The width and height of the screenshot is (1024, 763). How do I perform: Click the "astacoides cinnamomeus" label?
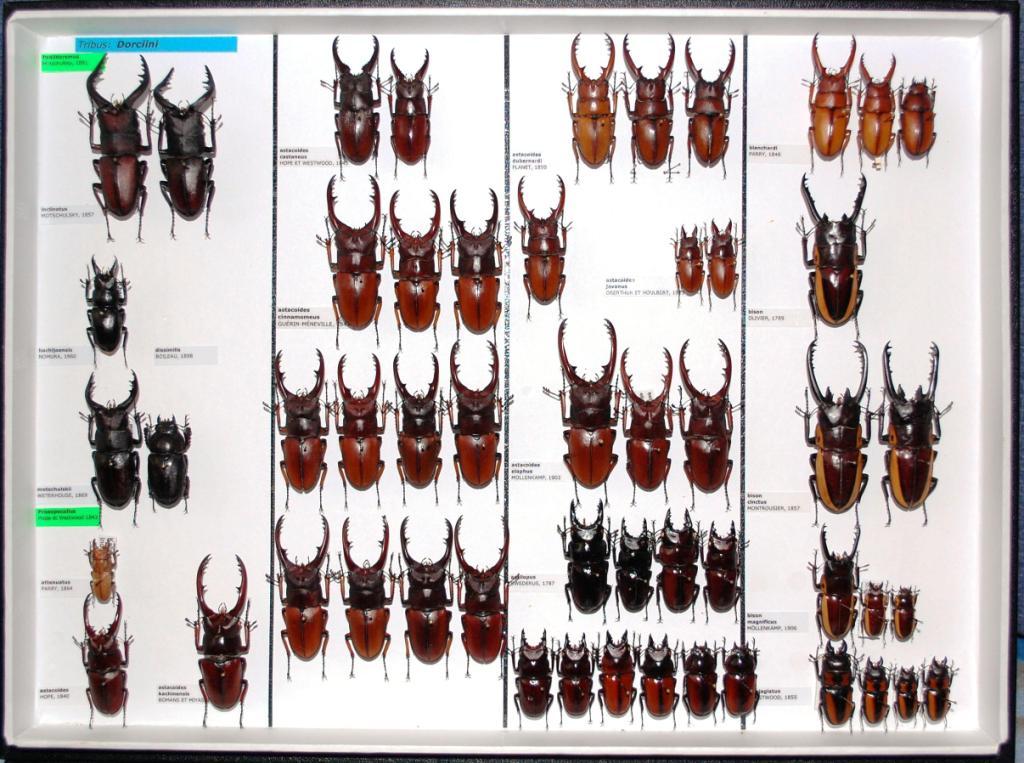point(308,317)
